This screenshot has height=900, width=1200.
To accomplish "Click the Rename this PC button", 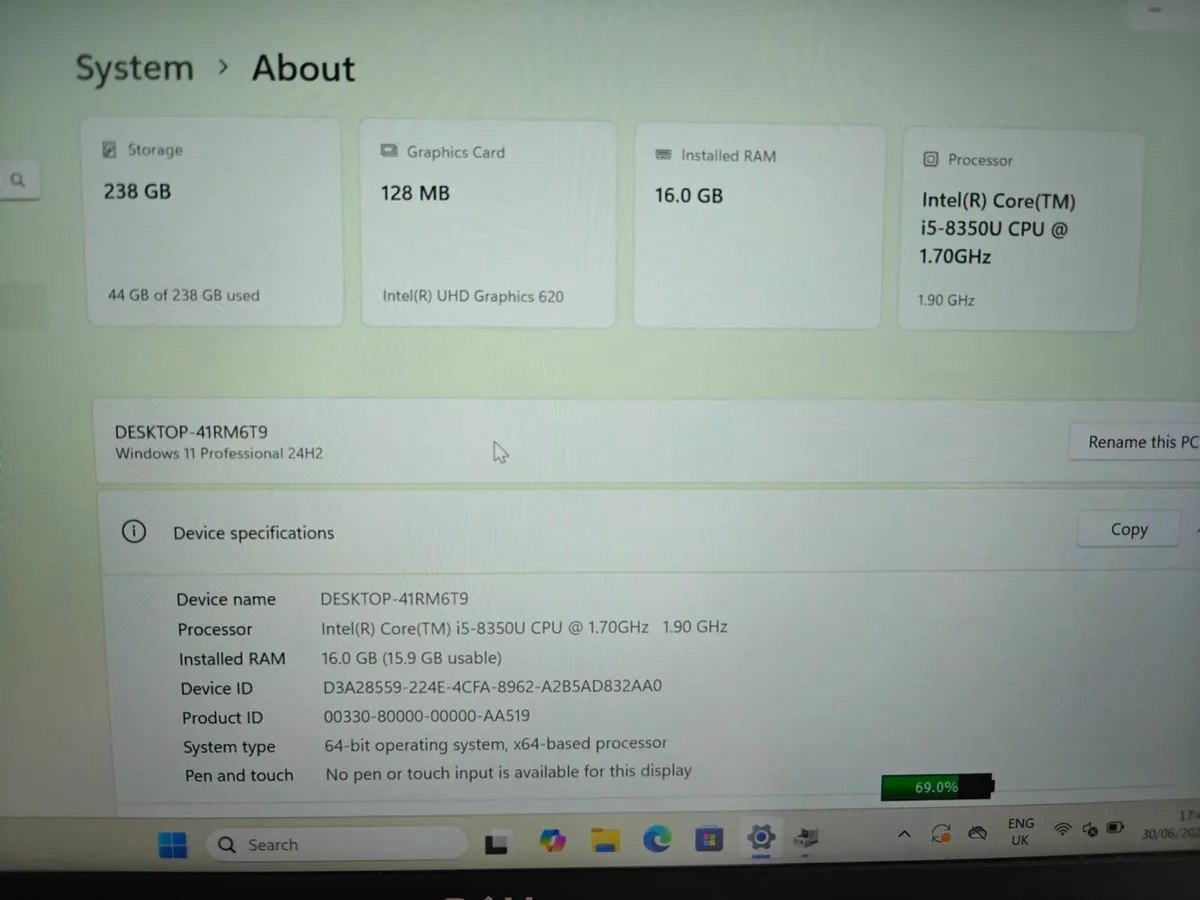I will (1134, 442).
